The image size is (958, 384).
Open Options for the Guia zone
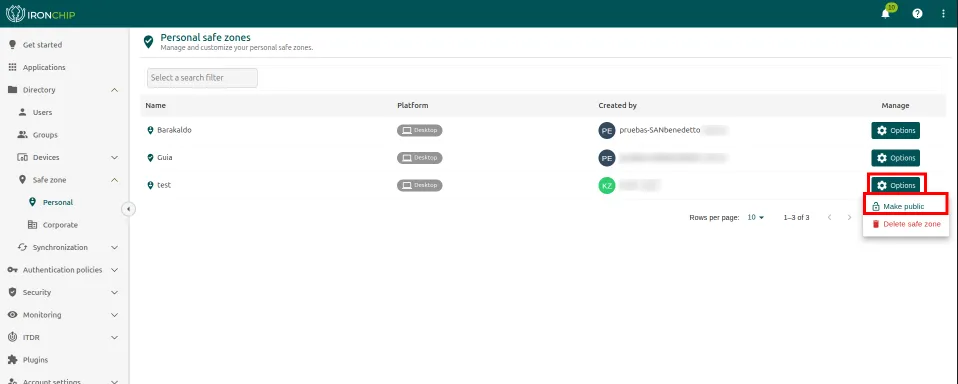pyautogui.click(x=895, y=158)
